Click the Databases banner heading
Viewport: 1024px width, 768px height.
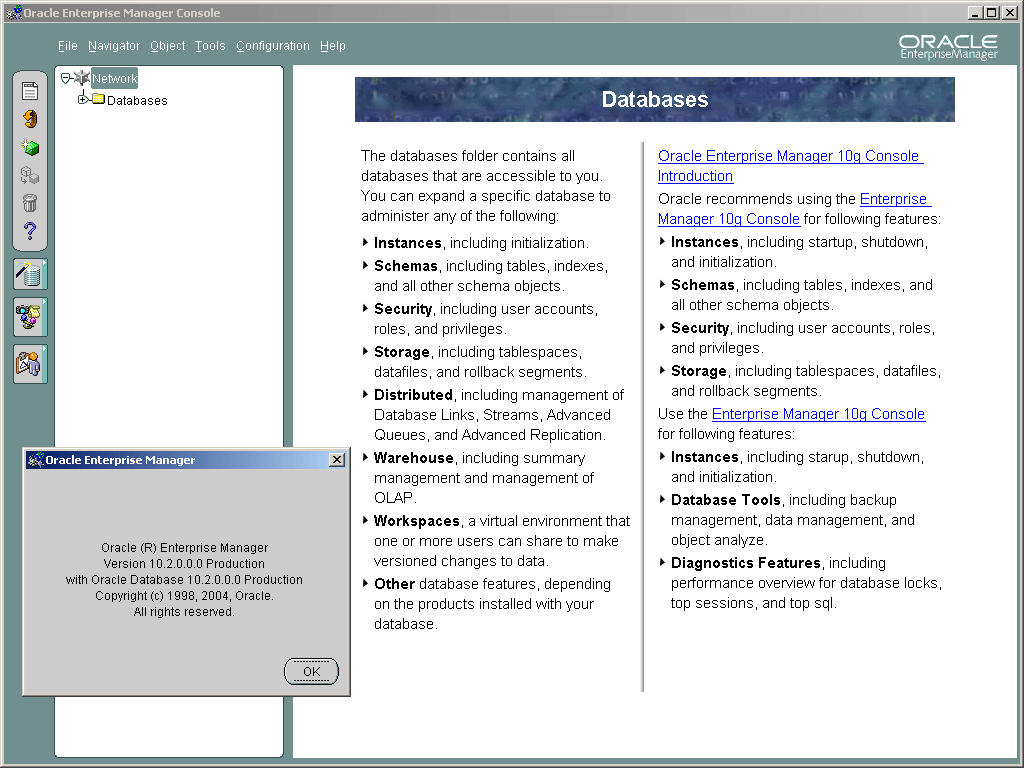655,99
